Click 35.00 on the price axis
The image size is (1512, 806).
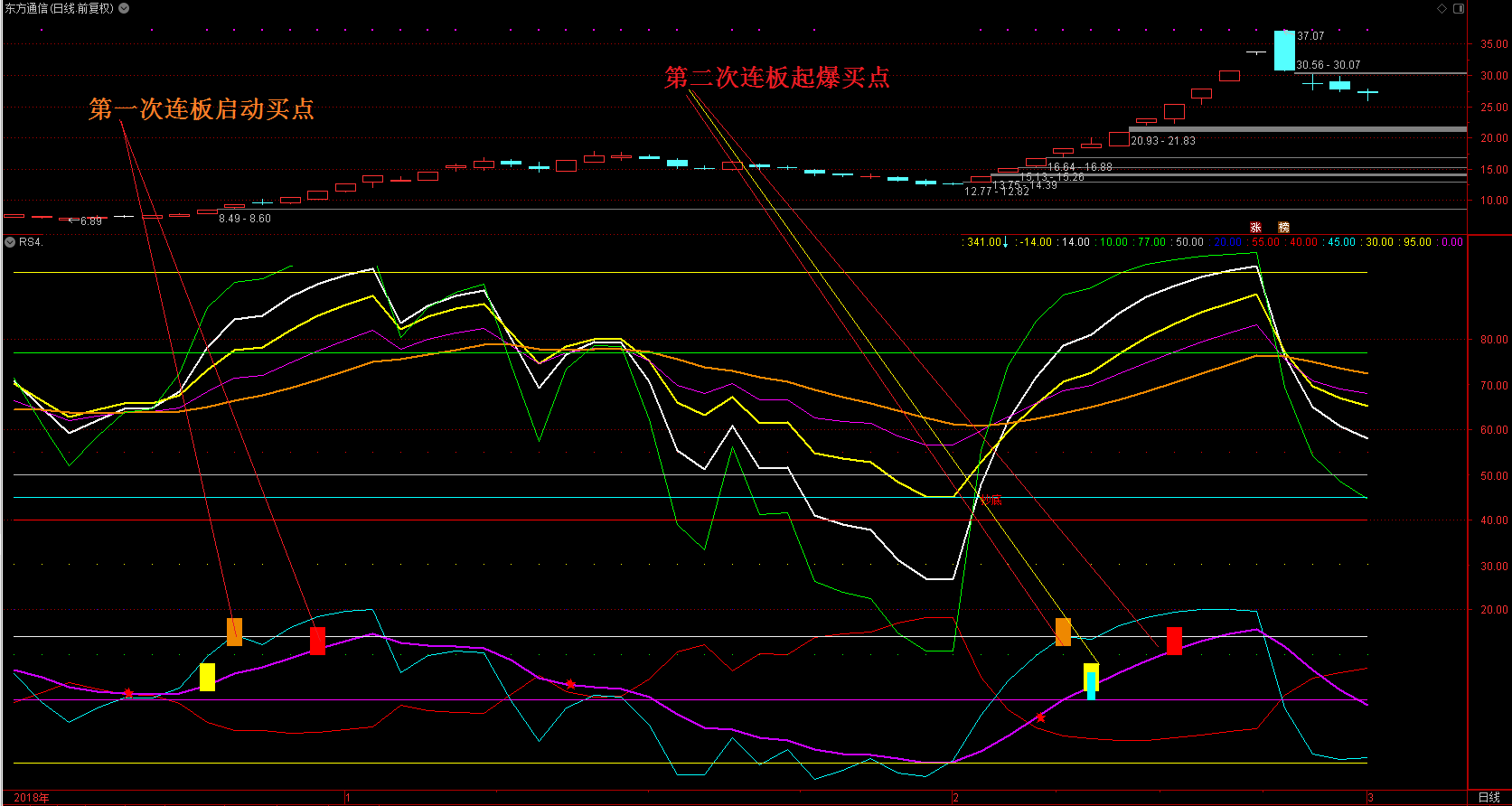[1493, 44]
